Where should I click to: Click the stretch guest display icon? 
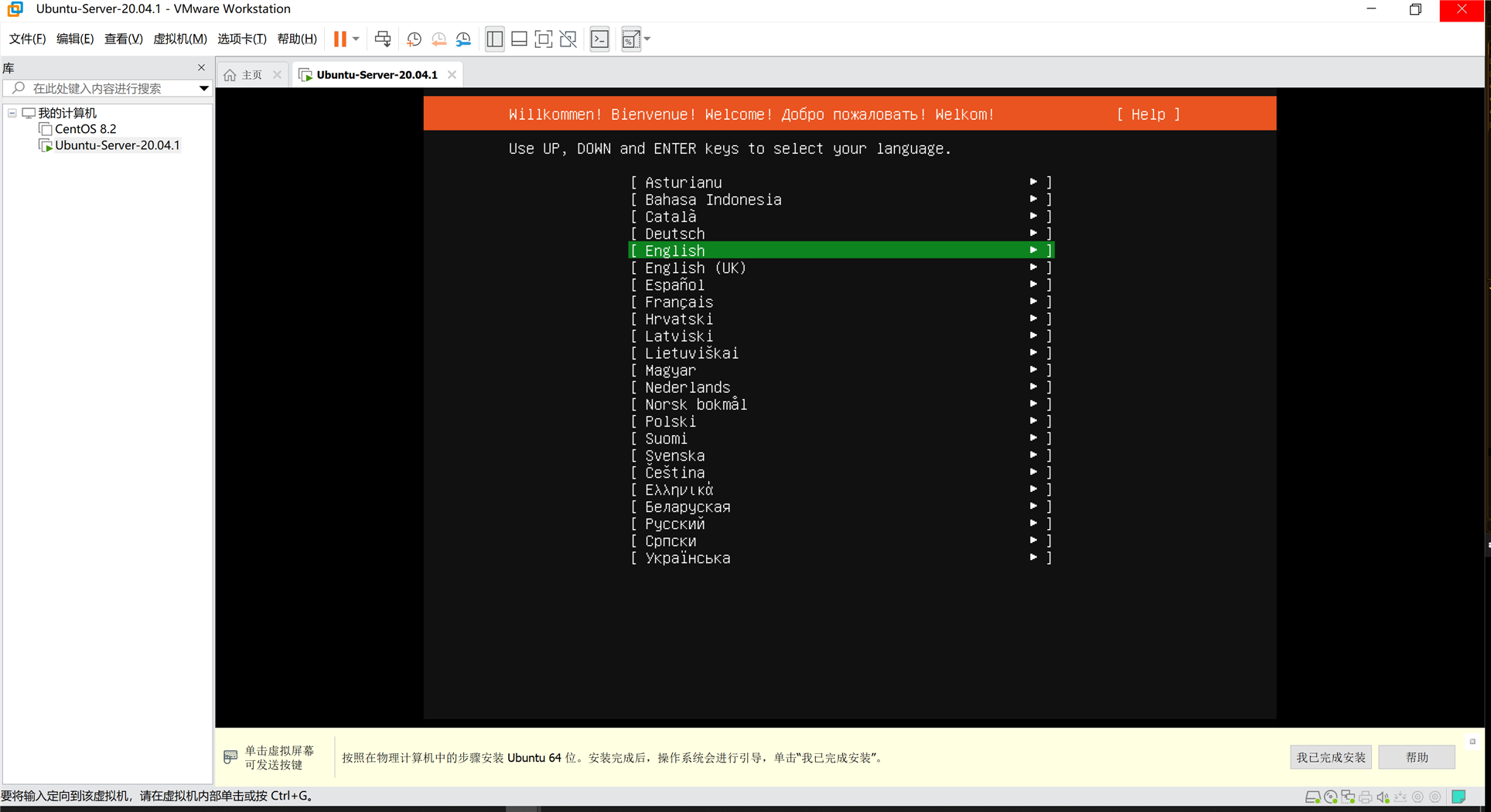click(x=631, y=39)
